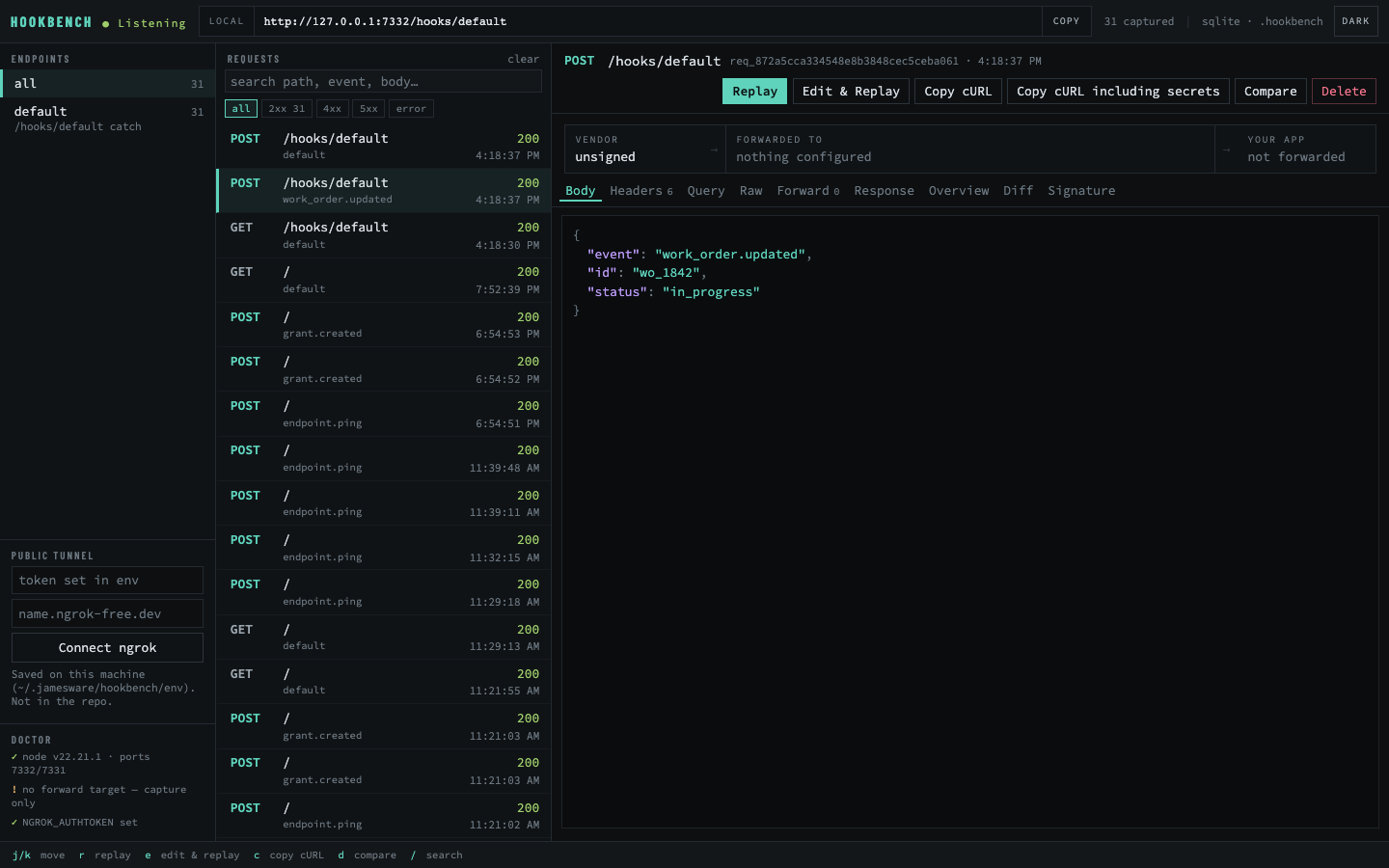Open the Overview tab

tap(959, 191)
